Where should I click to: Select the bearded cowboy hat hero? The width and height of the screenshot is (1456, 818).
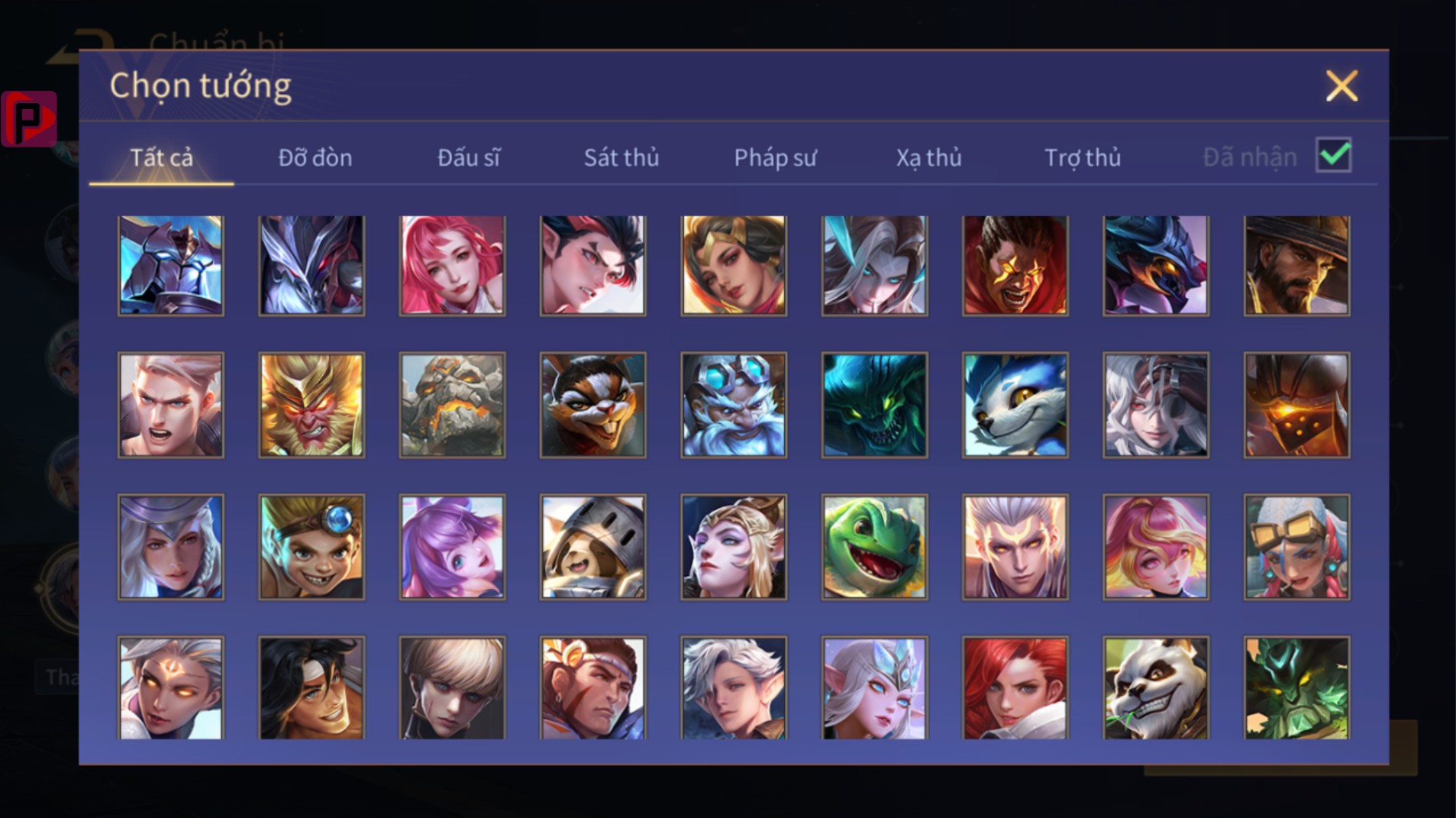click(1296, 265)
